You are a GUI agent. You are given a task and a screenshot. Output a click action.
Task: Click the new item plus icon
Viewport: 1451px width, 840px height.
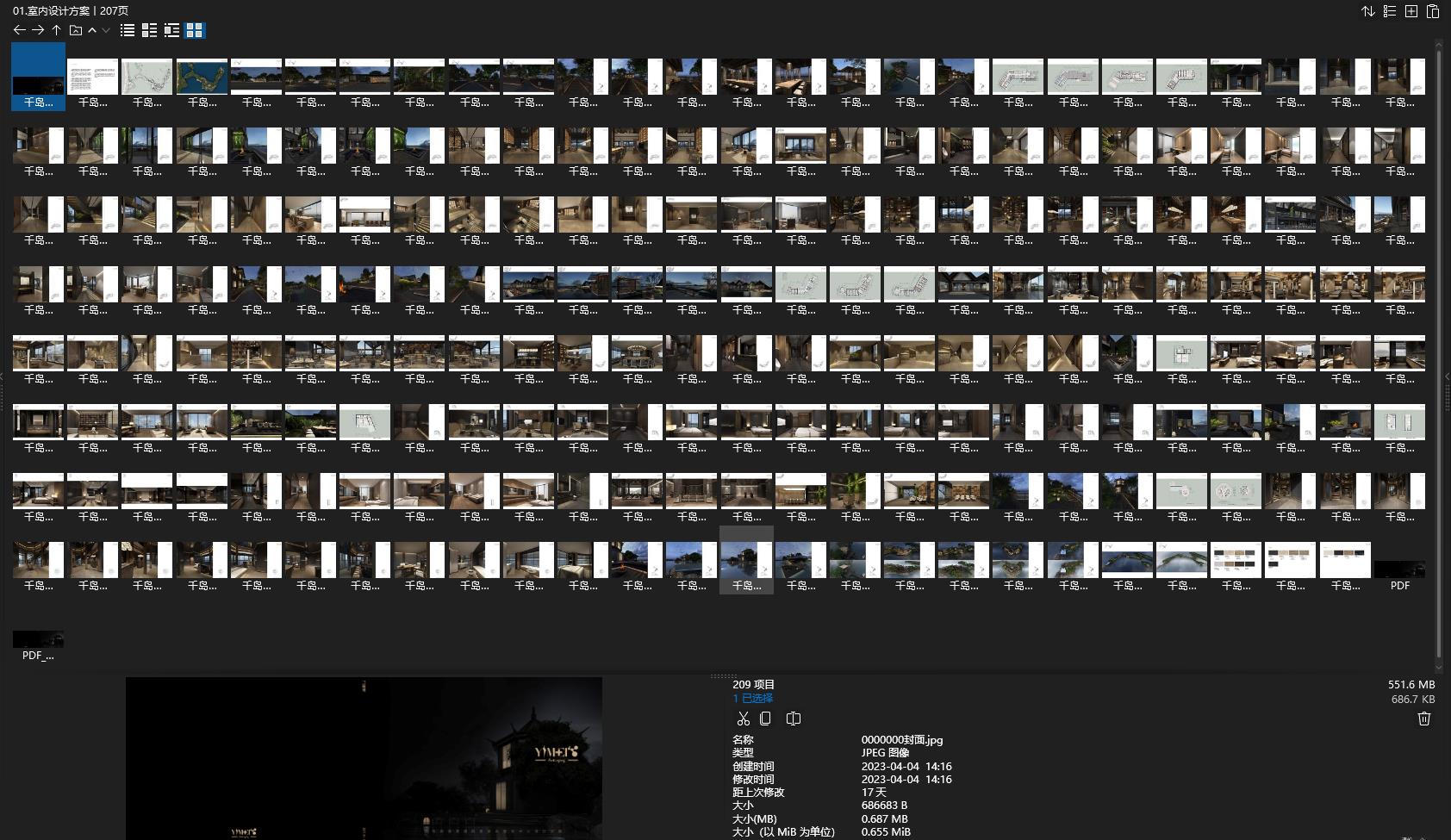(1411, 11)
